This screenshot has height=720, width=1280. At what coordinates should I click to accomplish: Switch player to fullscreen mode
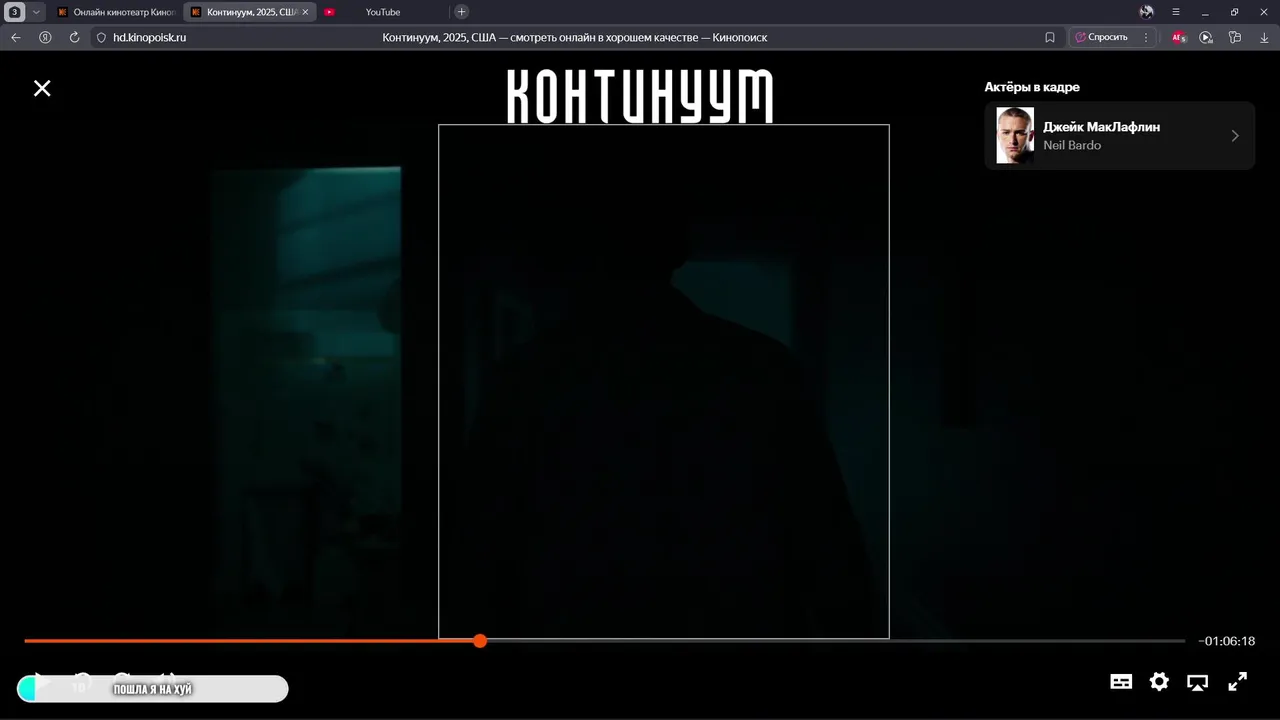[x=1237, y=682]
